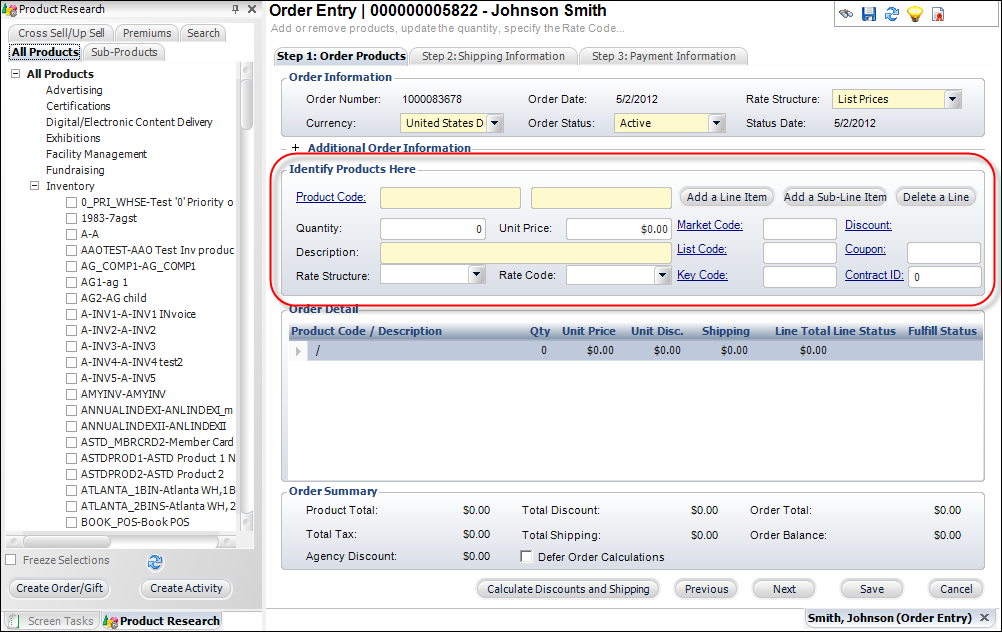The image size is (1002, 632).
Task: Enable the Freeze Selections checkbox
Action: coord(11,560)
